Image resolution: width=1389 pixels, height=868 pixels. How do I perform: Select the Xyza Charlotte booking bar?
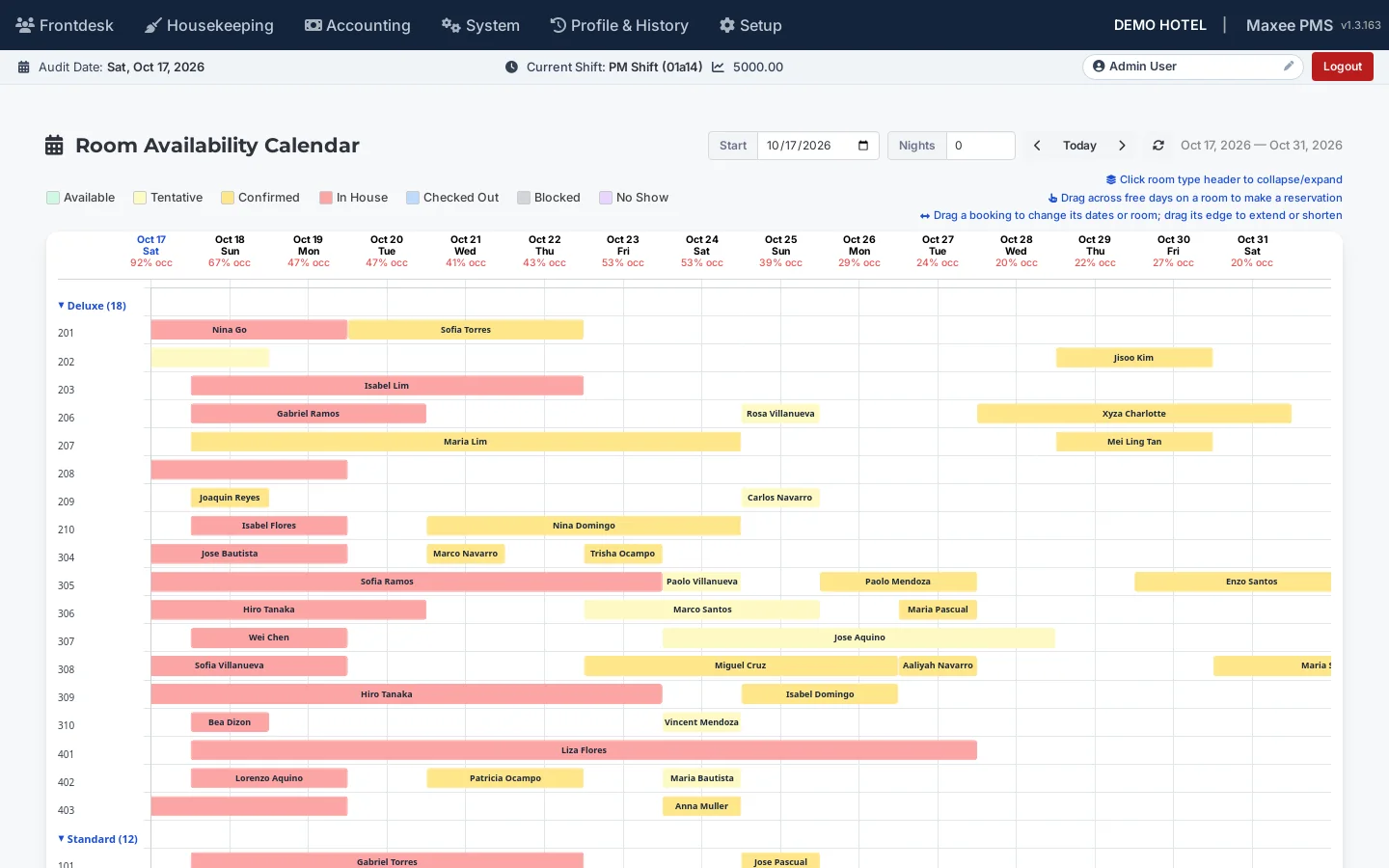pos(1134,414)
